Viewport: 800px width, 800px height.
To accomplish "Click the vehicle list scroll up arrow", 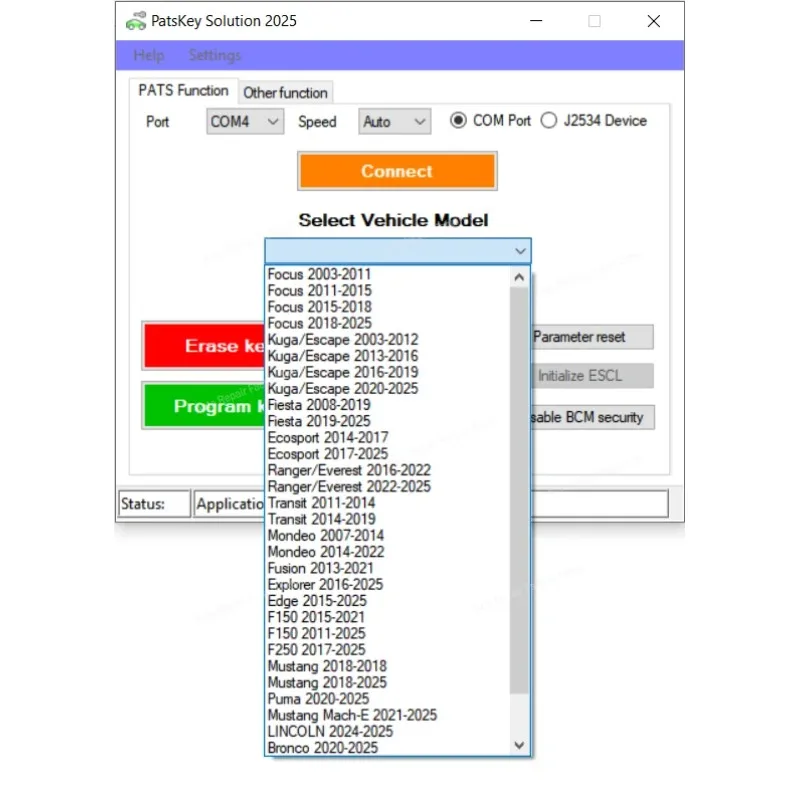I will 519,278.
